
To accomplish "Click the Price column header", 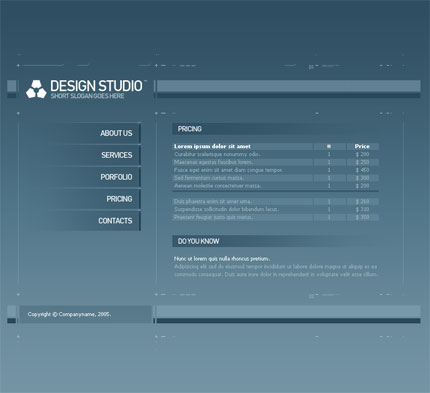I will [x=362, y=146].
